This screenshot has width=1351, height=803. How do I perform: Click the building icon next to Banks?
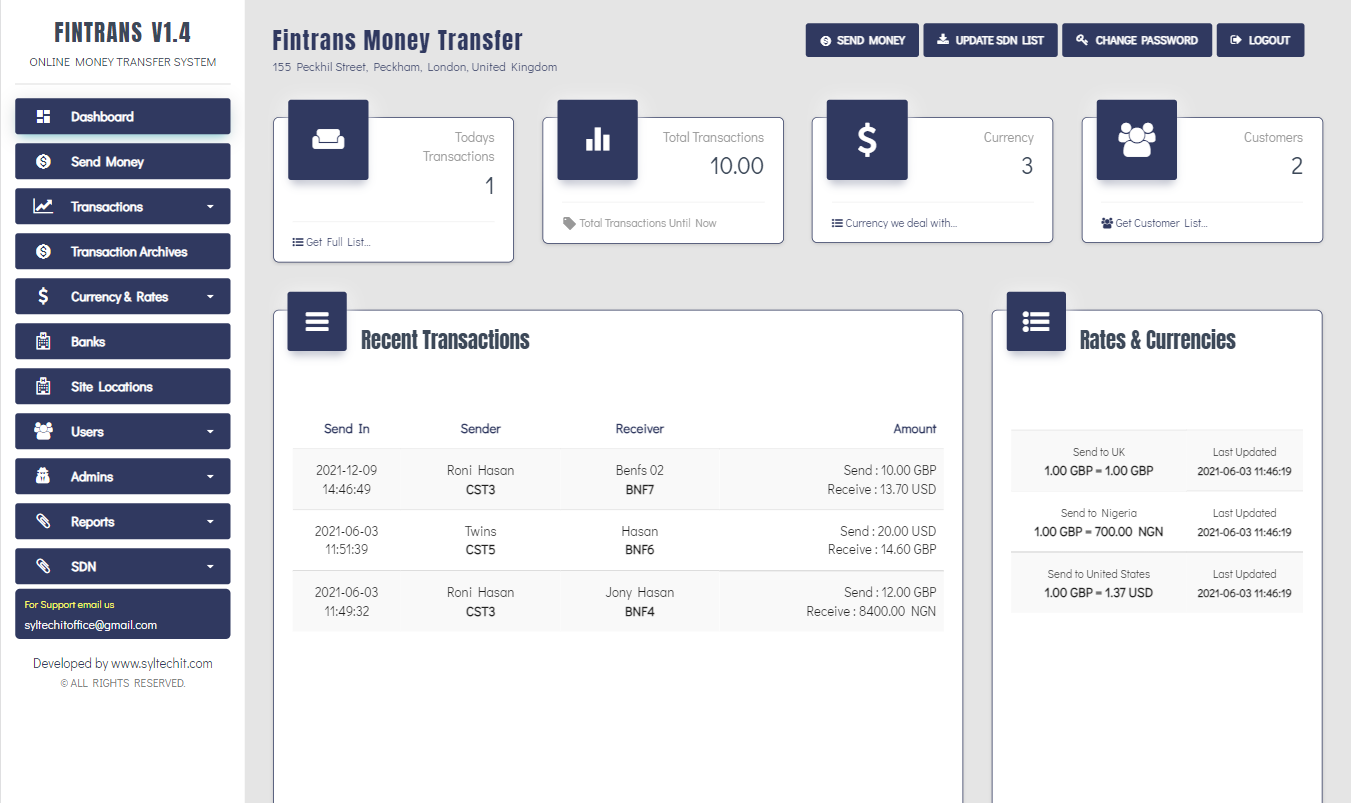tap(43, 342)
